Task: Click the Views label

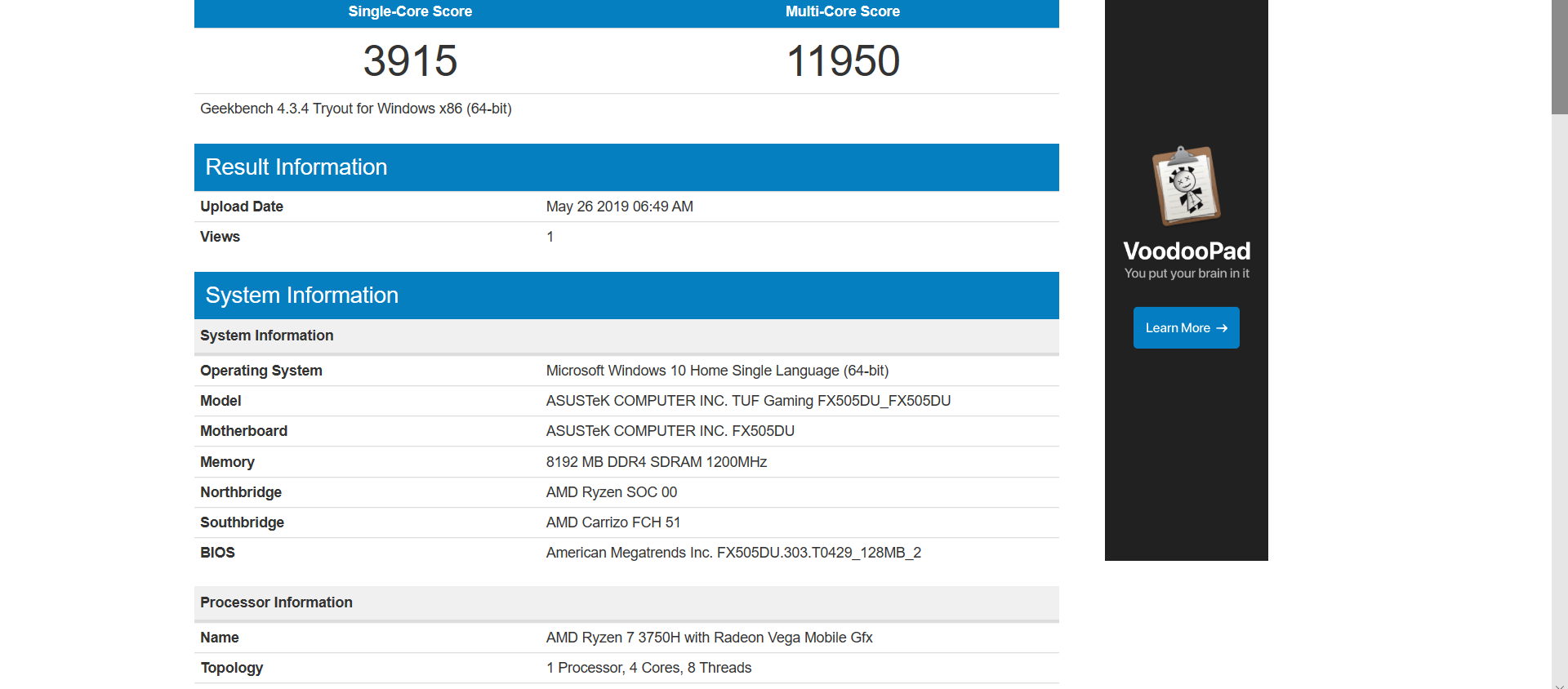Action: click(220, 237)
